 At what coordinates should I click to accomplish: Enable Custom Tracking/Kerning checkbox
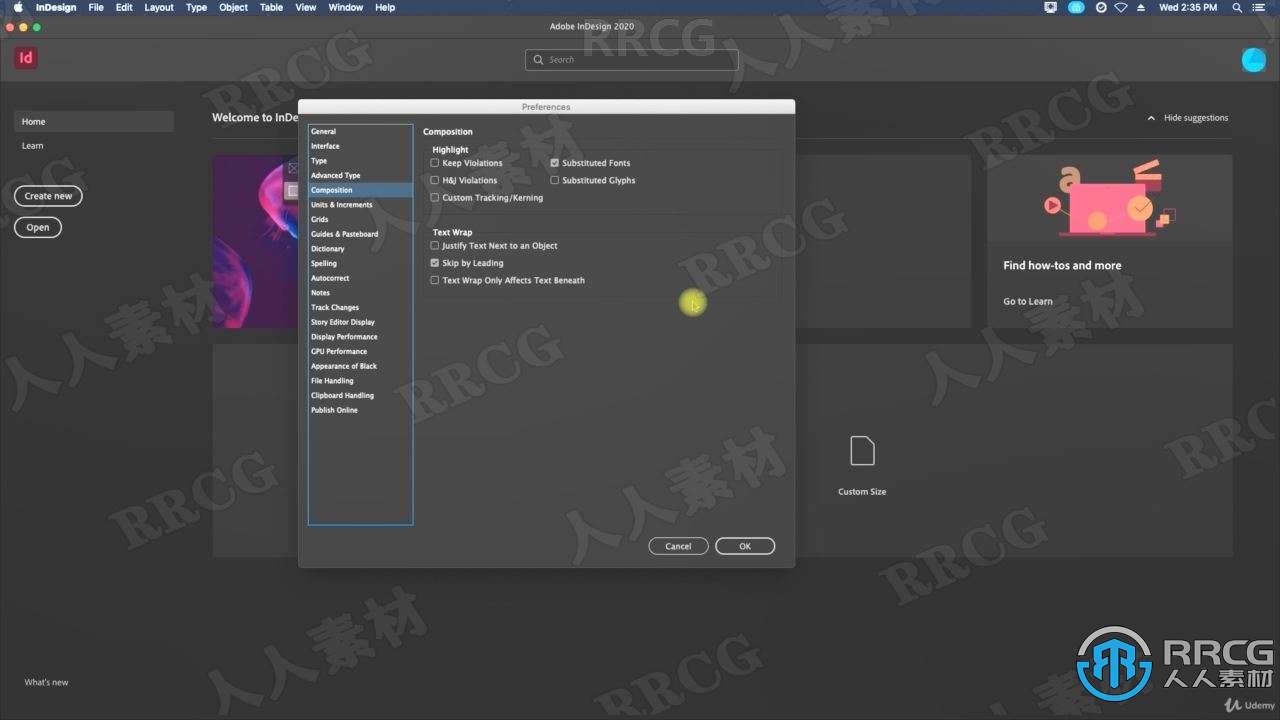click(x=435, y=198)
